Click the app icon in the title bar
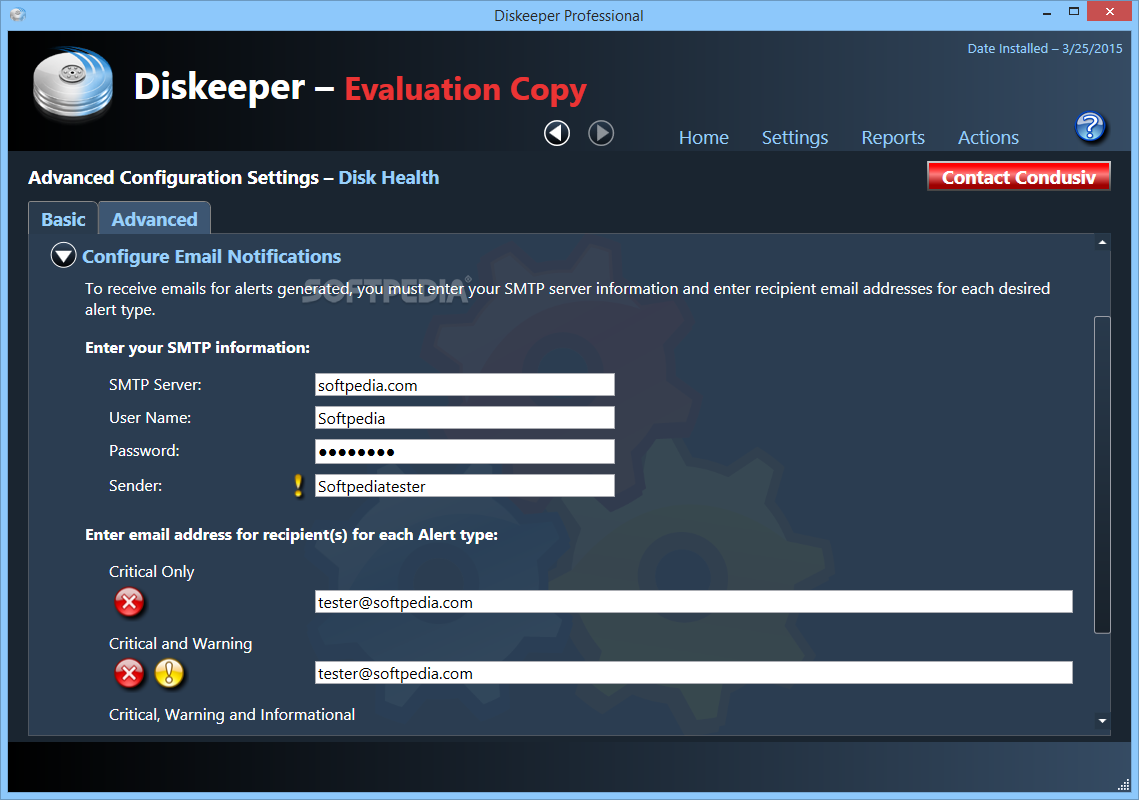 click(x=18, y=15)
